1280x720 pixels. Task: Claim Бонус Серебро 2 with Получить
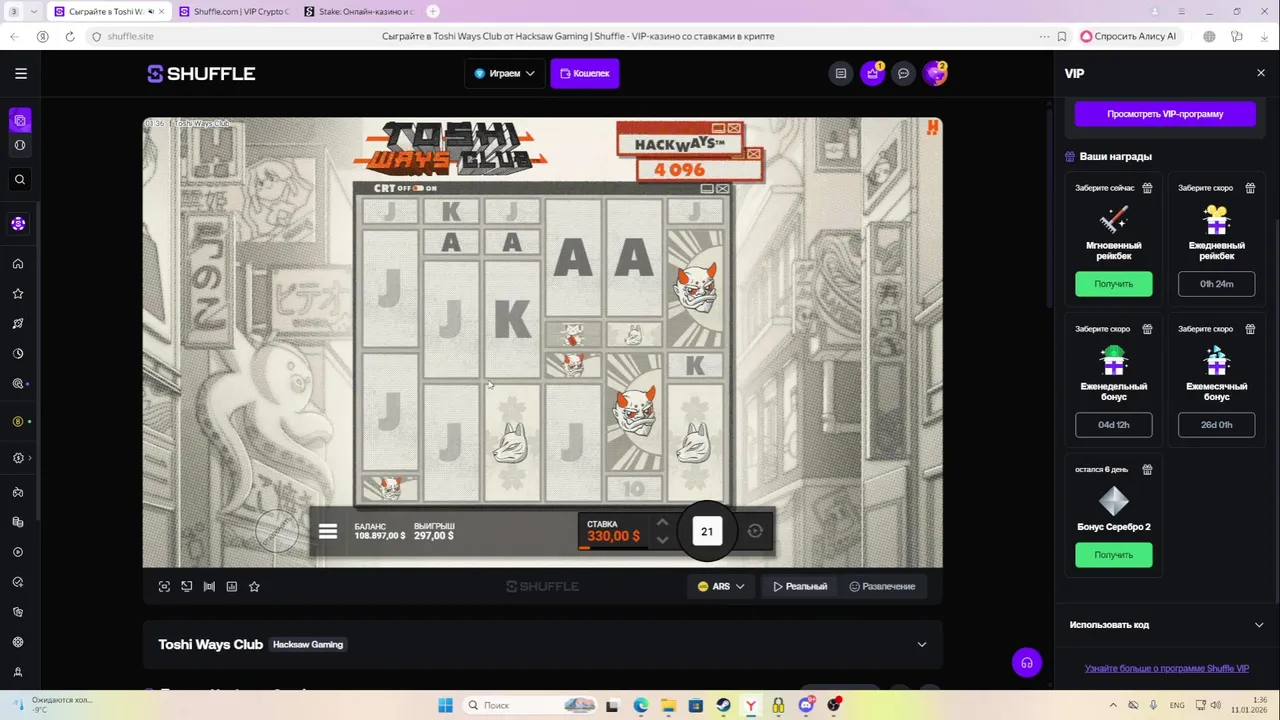tap(1113, 555)
